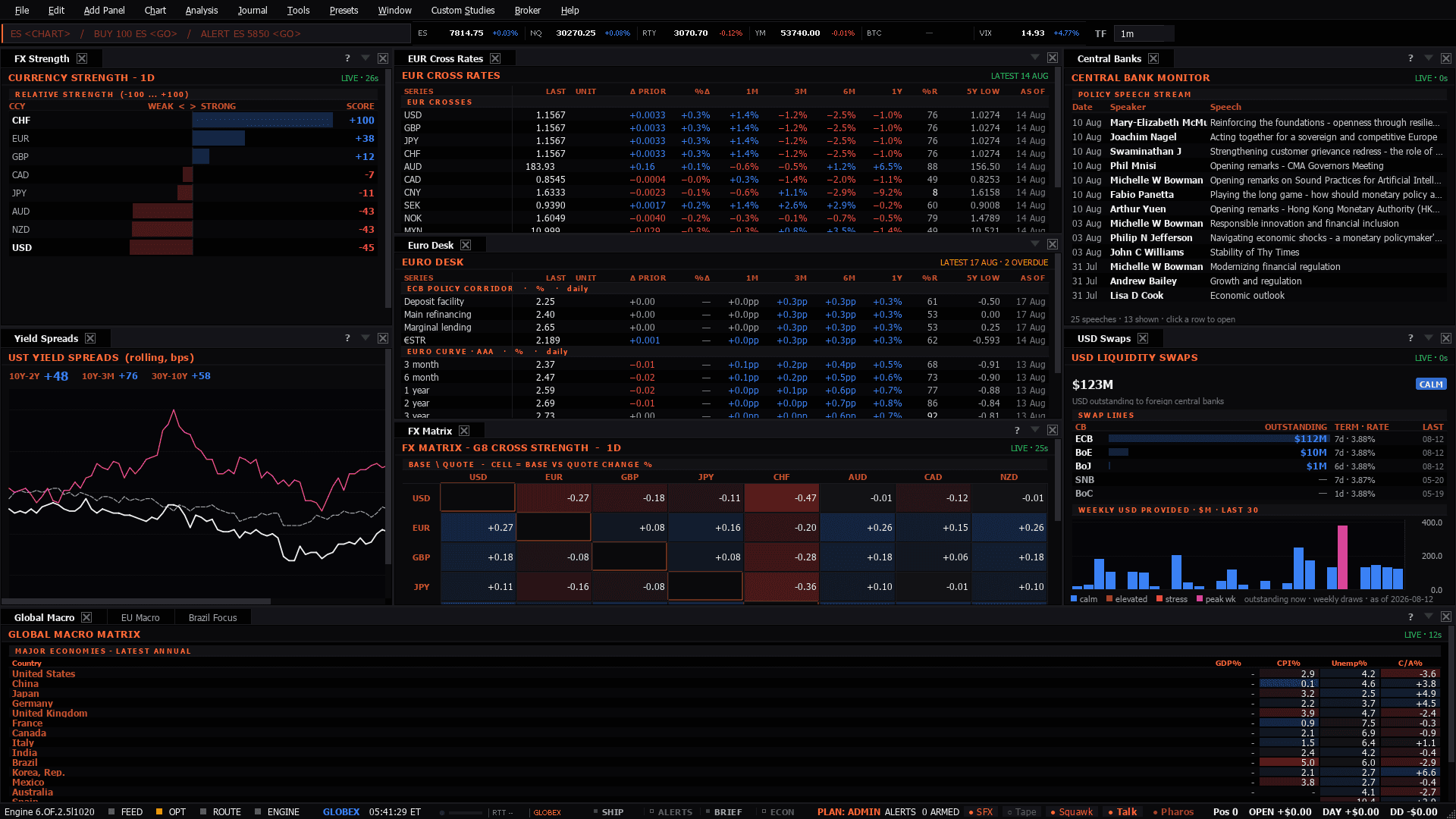Open the EUR Cross Rates panel dropdown arrow

coord(1035,58)
